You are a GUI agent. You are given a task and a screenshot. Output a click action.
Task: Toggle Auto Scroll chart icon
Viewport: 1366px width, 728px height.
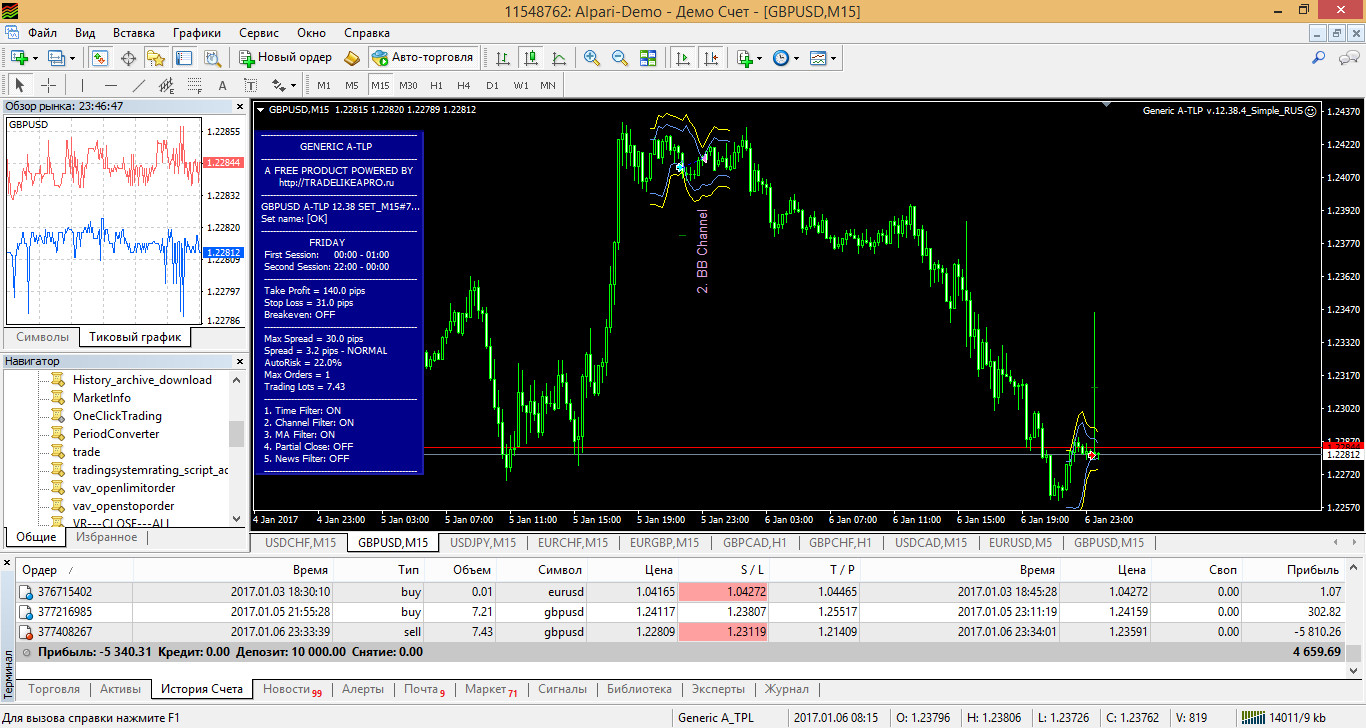pyautogui.click(x=681, y=57)
